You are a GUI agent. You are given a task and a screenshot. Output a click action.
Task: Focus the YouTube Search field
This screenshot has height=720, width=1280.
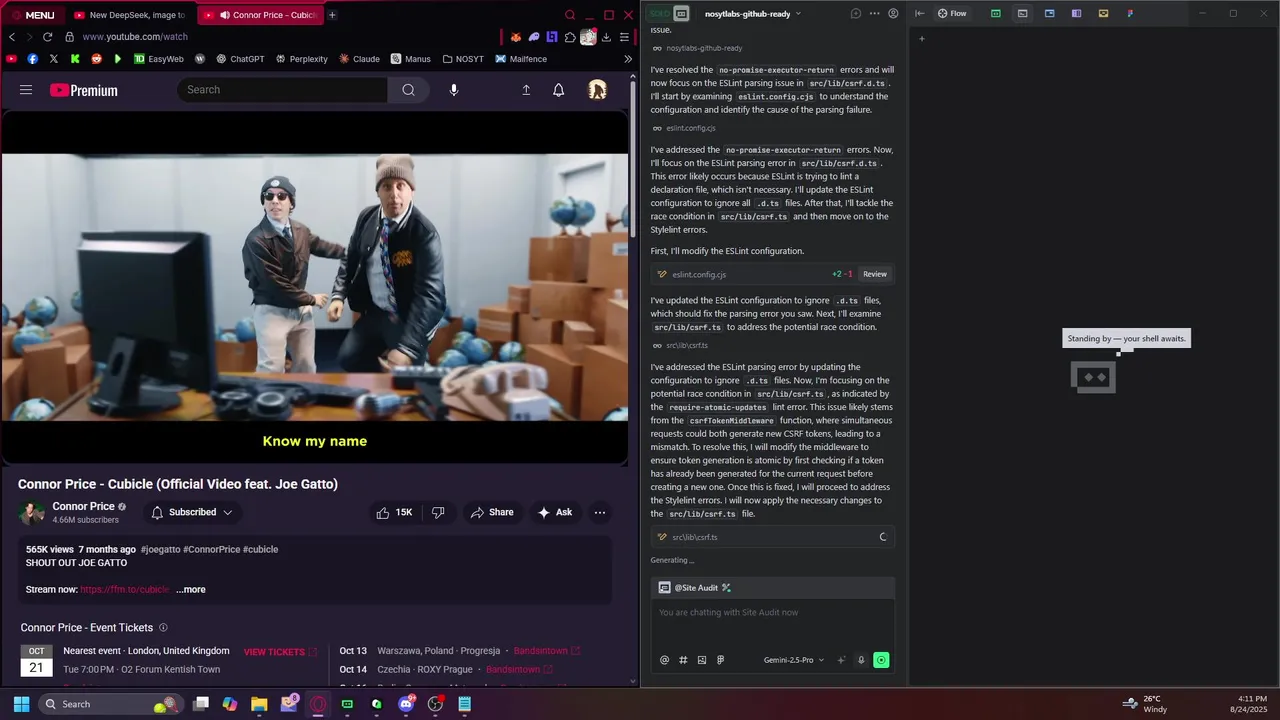tap(283, 90)
